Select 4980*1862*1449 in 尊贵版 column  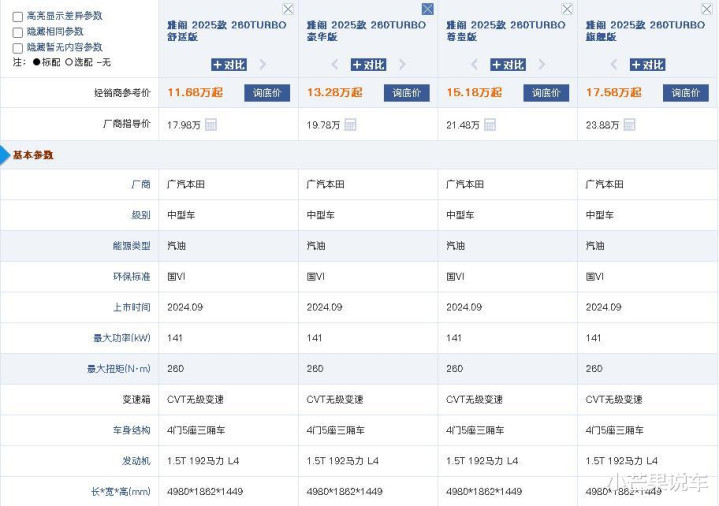pos(484,492)
